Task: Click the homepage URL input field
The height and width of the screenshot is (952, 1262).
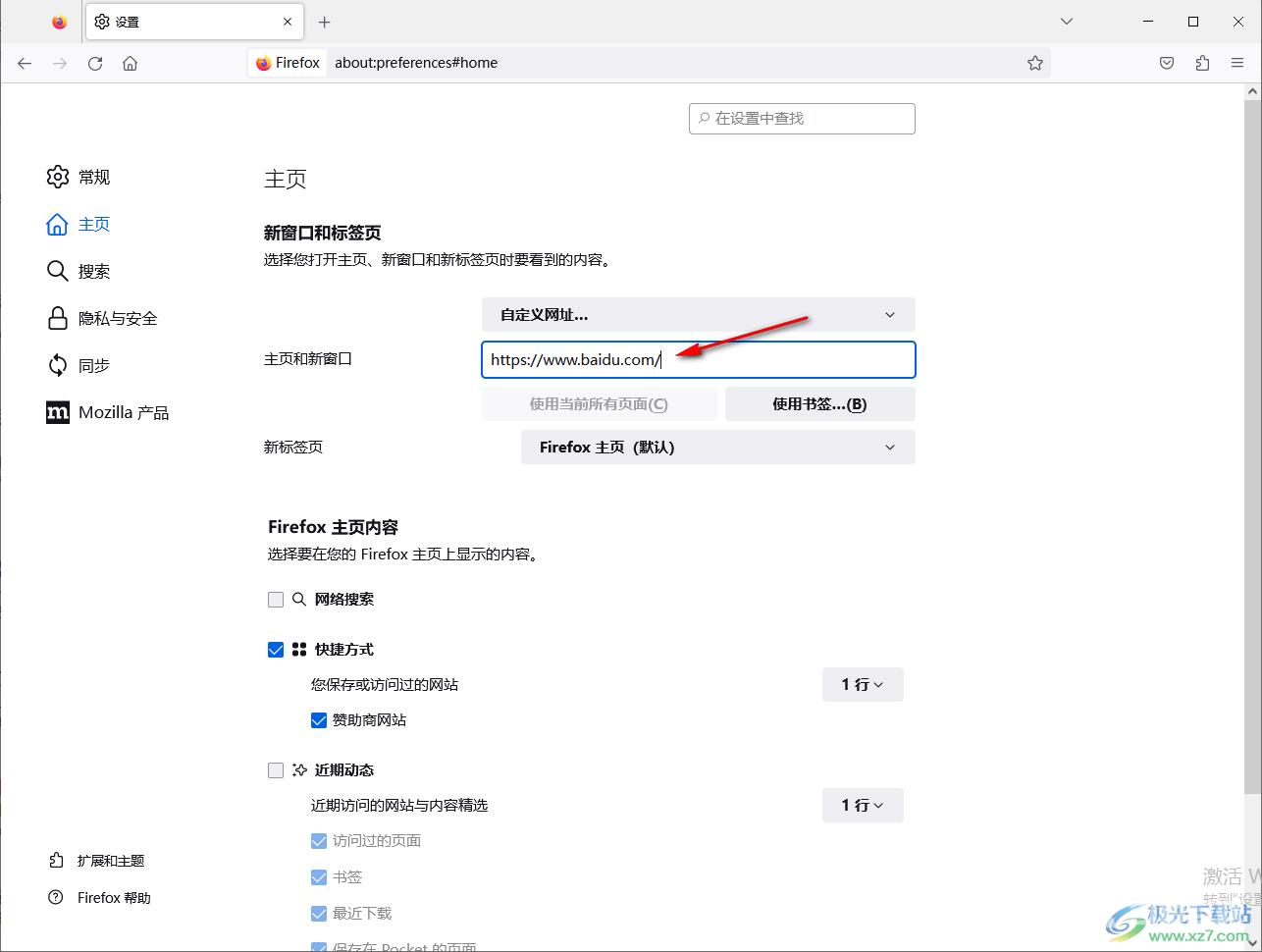Action: tap(698, 359)
